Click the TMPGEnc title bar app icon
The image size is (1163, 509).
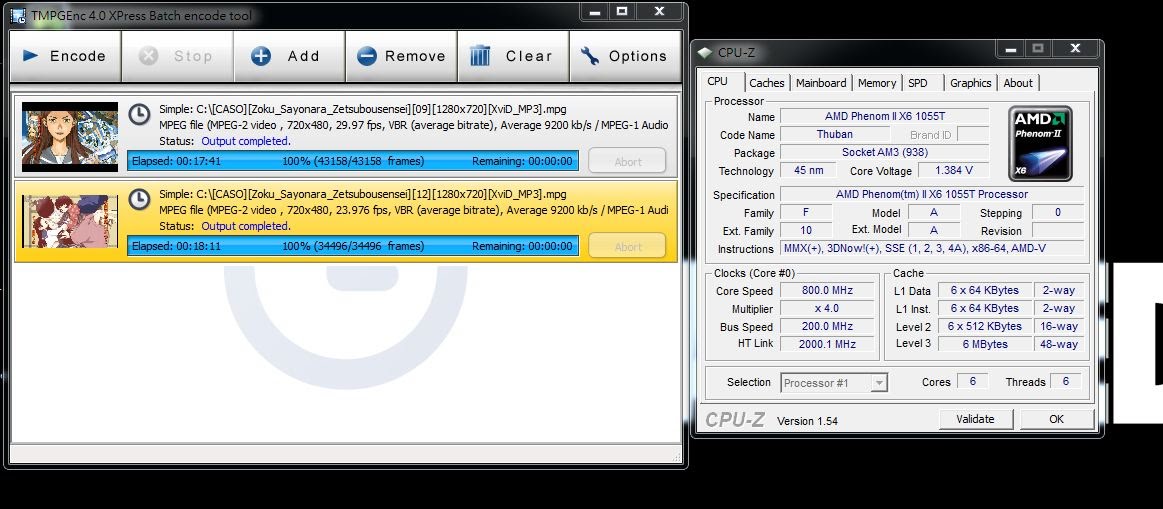pos(19,16)
